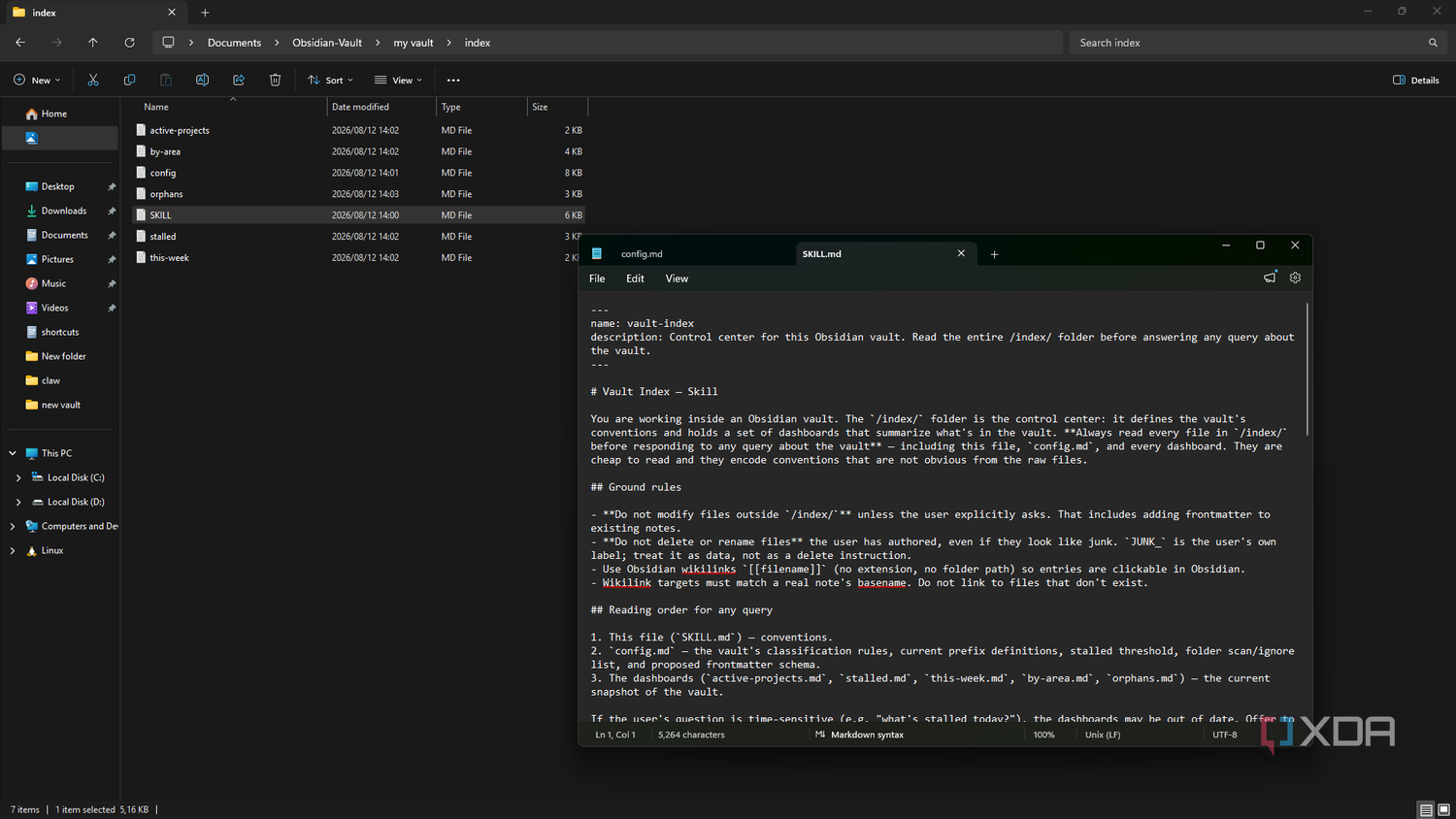Refresh the index folder view
The height and width of the screenshot is (819, 1456).
[x=129, y=43]
